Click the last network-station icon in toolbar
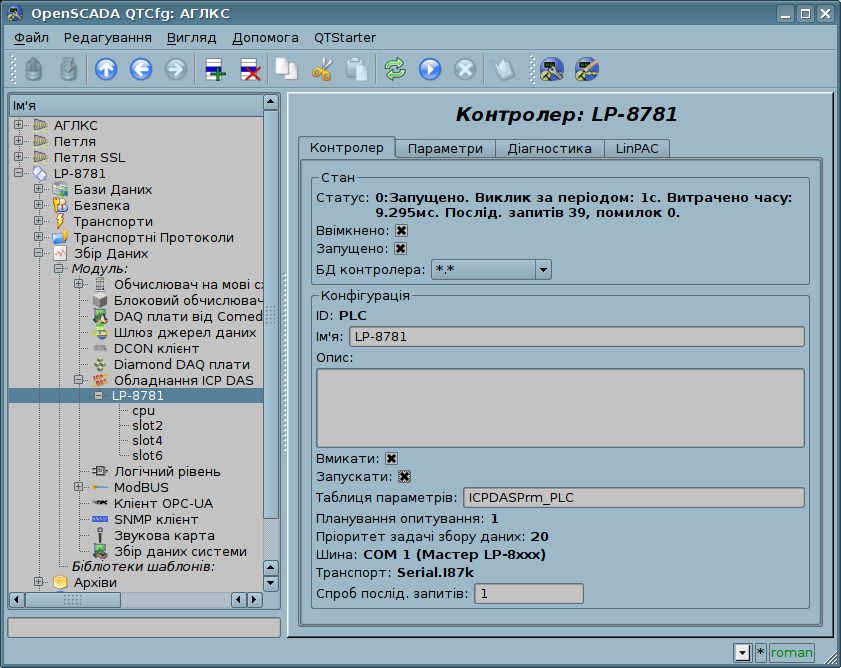 point(586,69)
